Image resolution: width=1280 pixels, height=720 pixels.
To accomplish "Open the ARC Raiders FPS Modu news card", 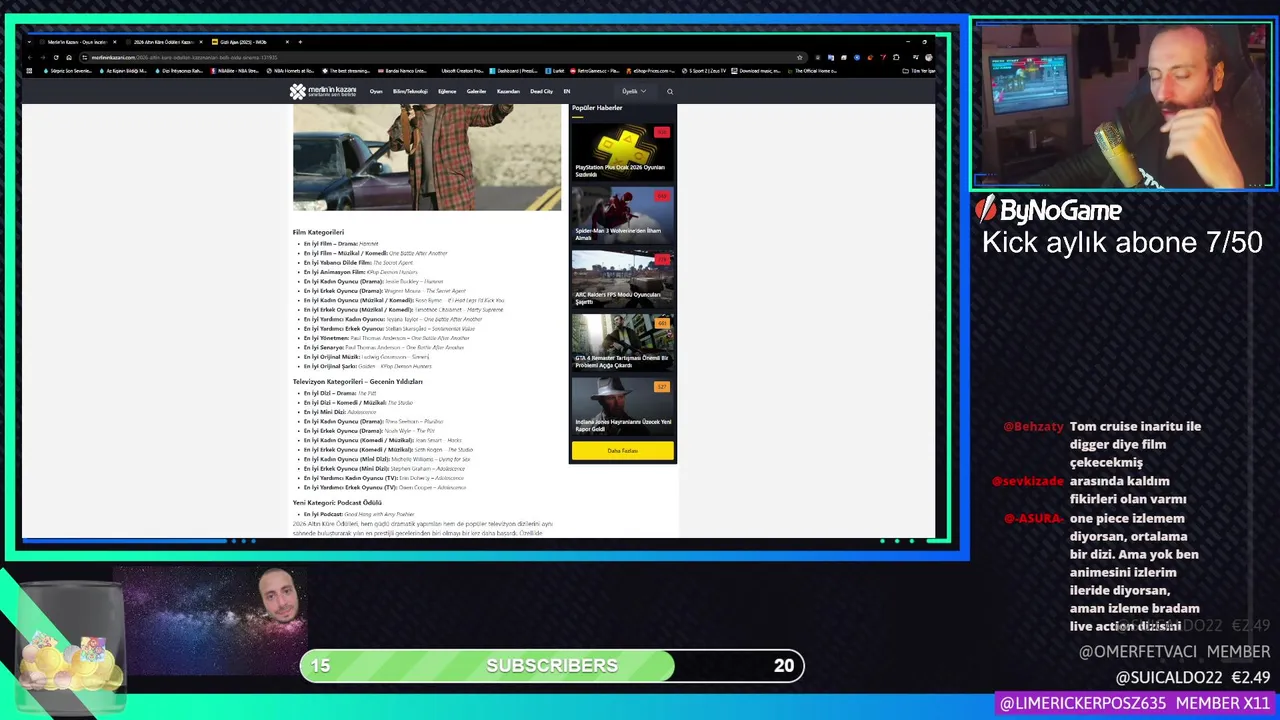I will (622, 279).
